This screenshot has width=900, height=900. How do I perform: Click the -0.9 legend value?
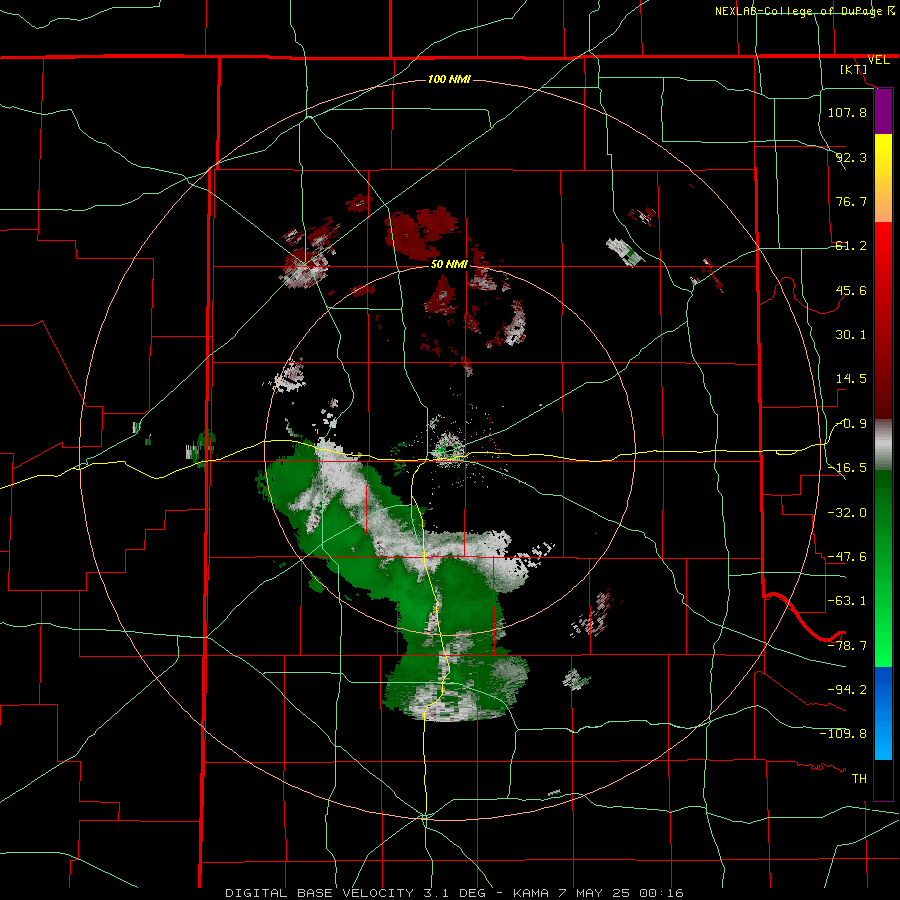851,424
